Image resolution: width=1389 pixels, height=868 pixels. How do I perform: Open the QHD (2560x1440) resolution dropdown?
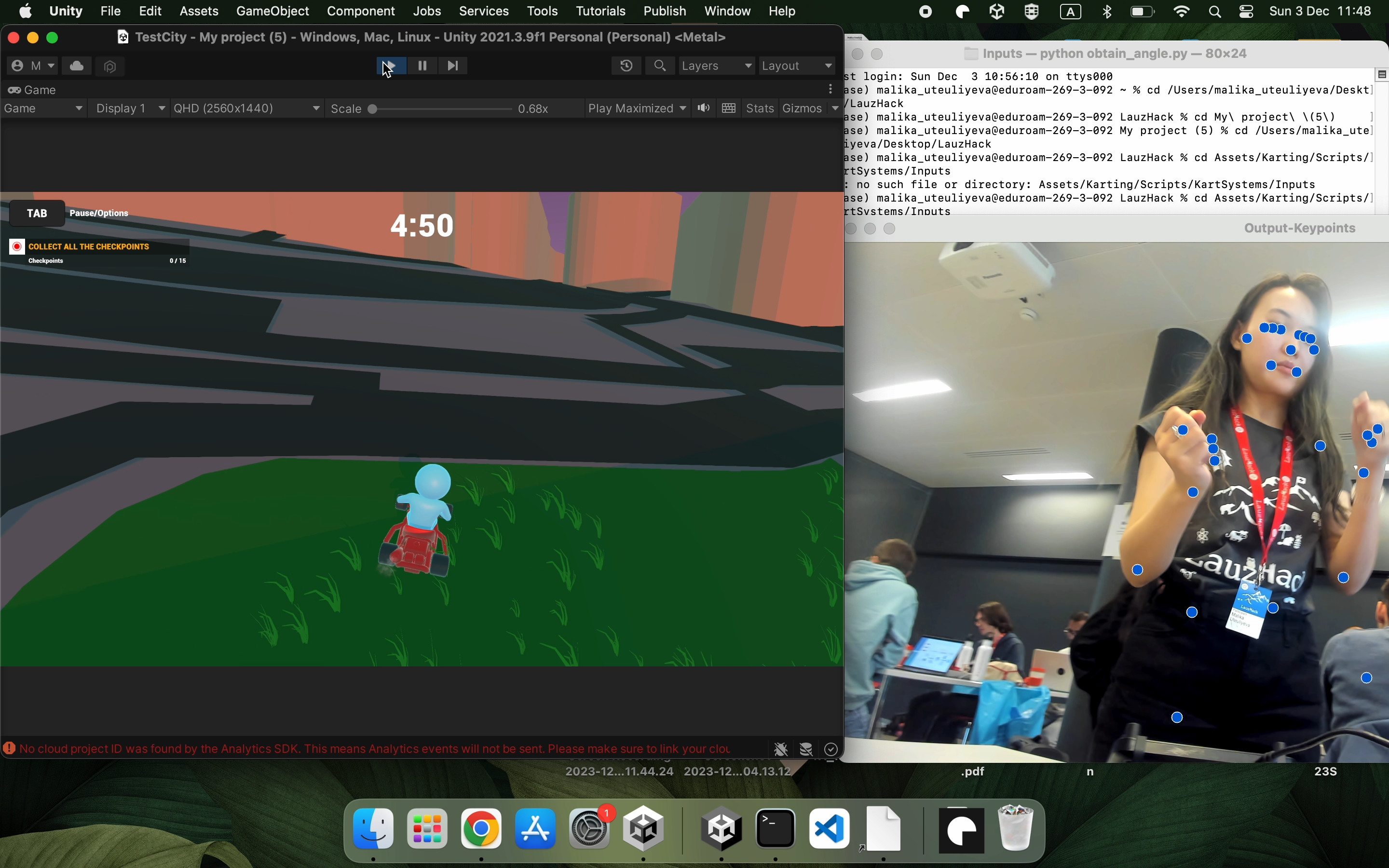coord(247,108)
